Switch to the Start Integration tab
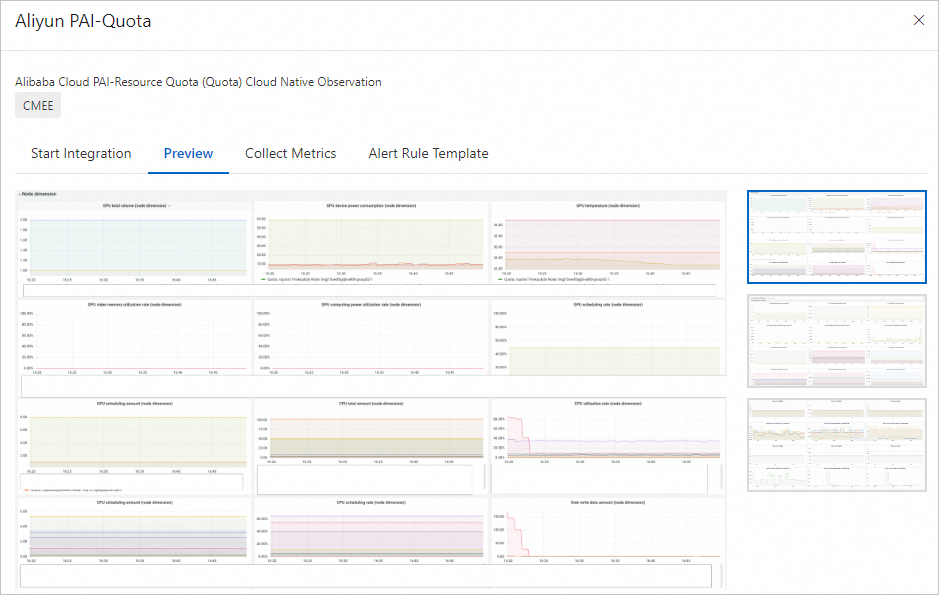 [81, 153]
